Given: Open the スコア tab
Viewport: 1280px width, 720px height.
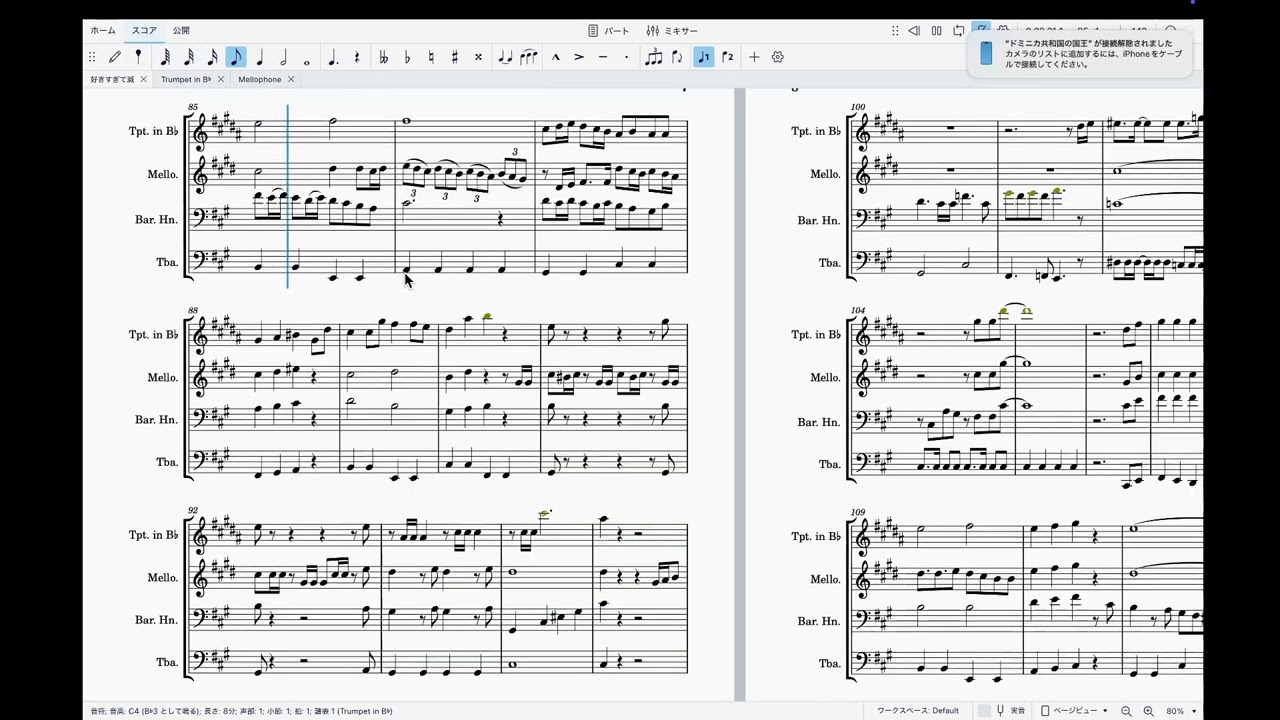Looking at the screenshot, I should [x=144, y=31].
